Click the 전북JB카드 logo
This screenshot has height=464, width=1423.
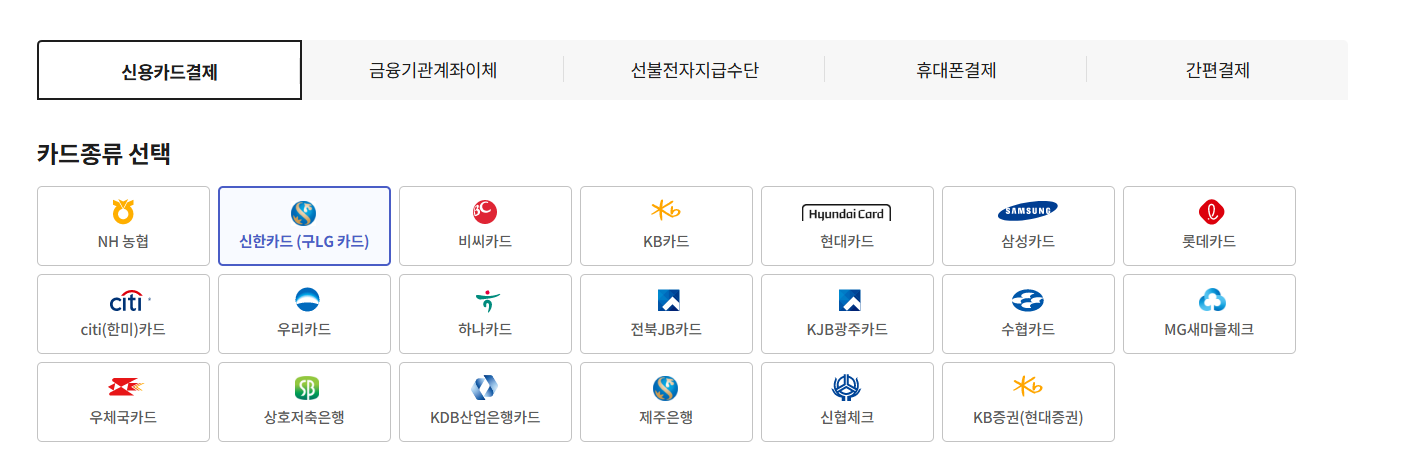669,300
